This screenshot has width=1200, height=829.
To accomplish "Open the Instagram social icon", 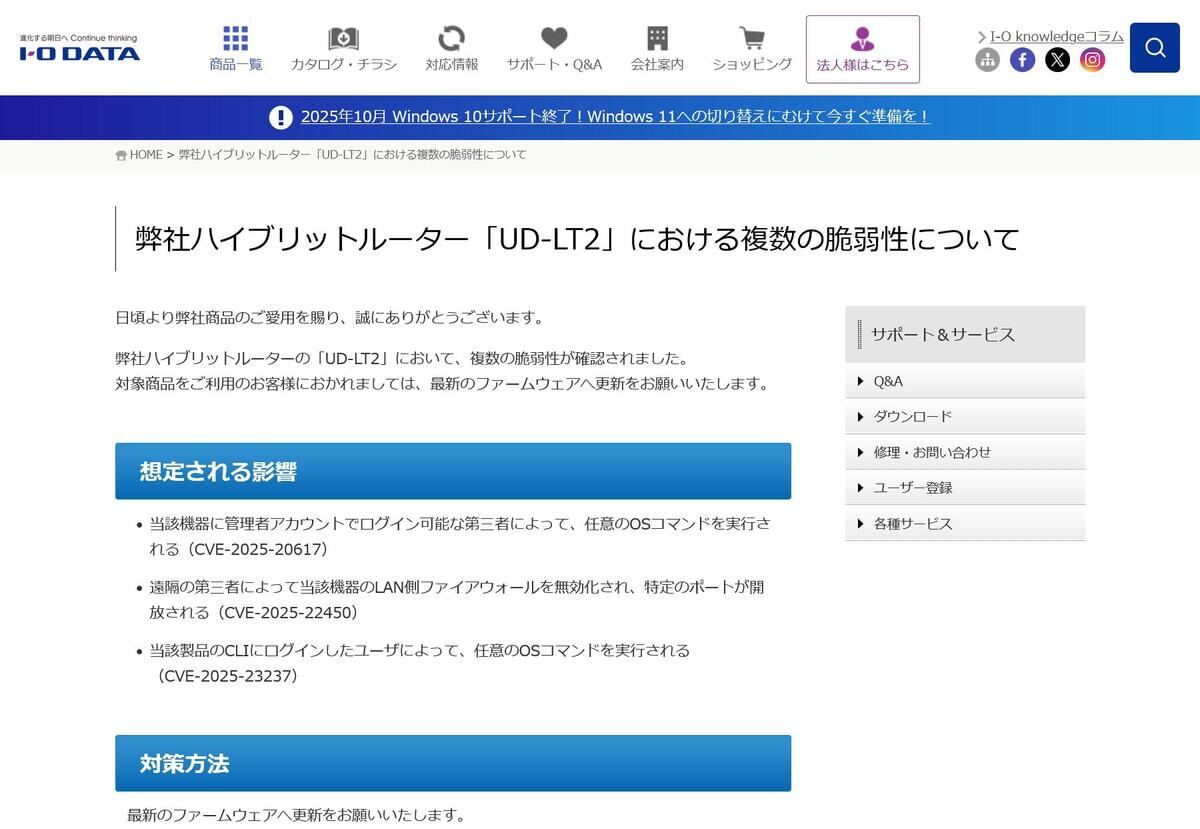I will pos(1093,60).
